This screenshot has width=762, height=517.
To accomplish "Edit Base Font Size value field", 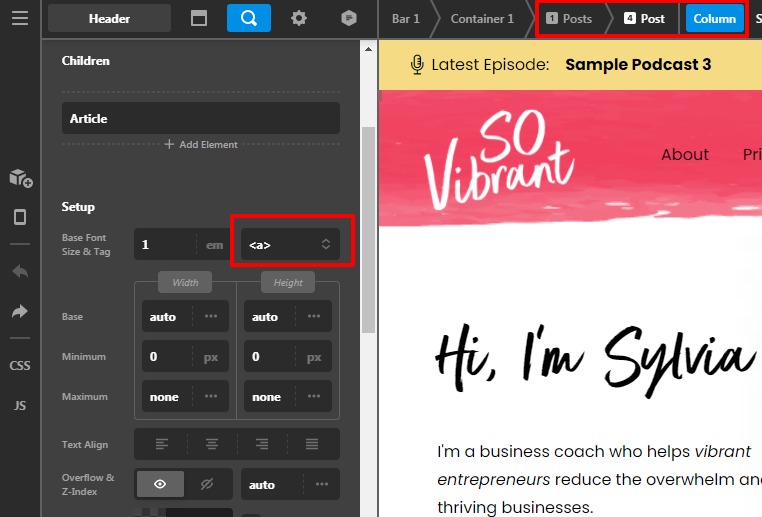I will 165,244.
